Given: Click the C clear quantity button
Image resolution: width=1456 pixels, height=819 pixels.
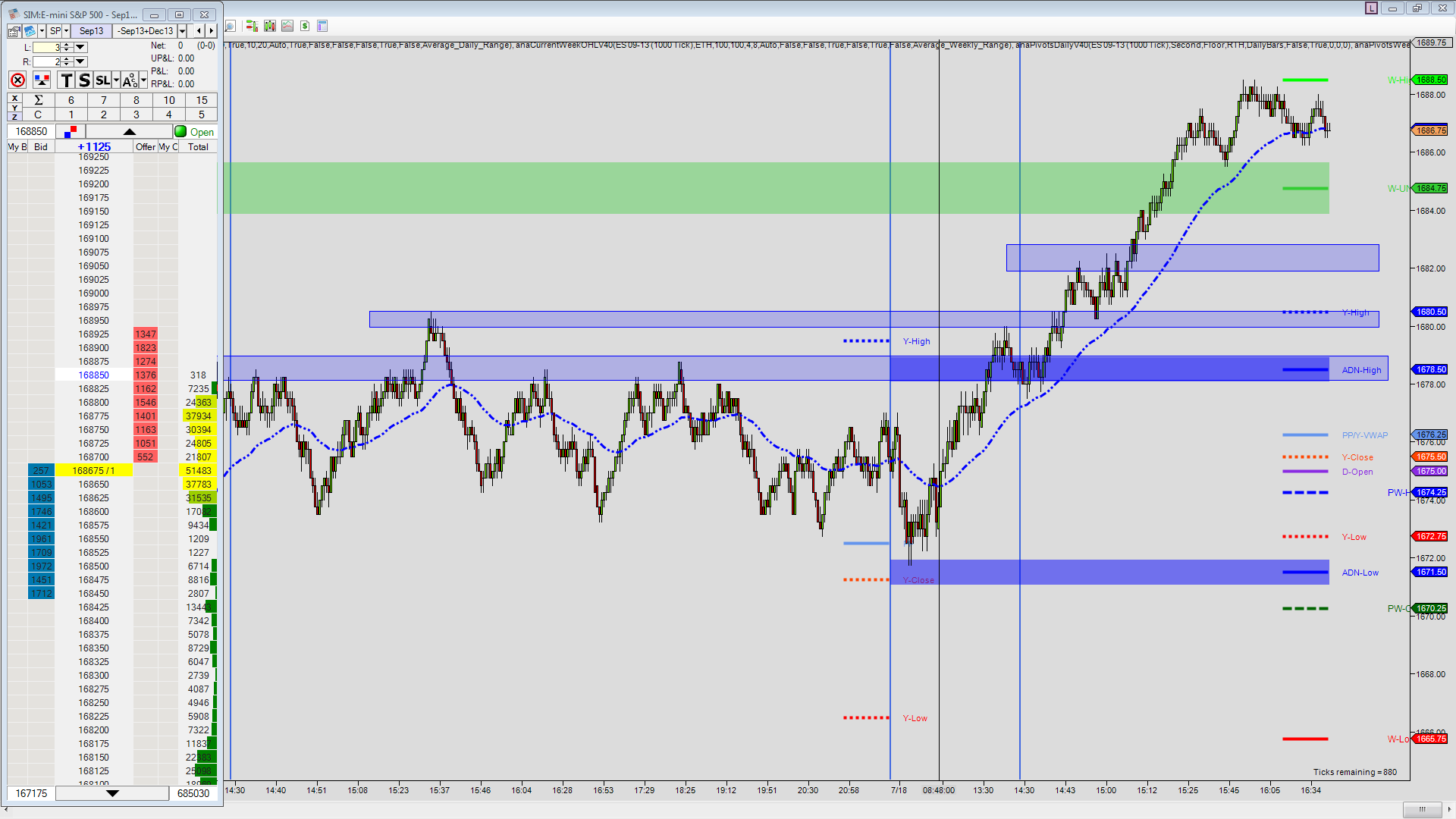Looking at the screenshot, I should coord(38,115).
